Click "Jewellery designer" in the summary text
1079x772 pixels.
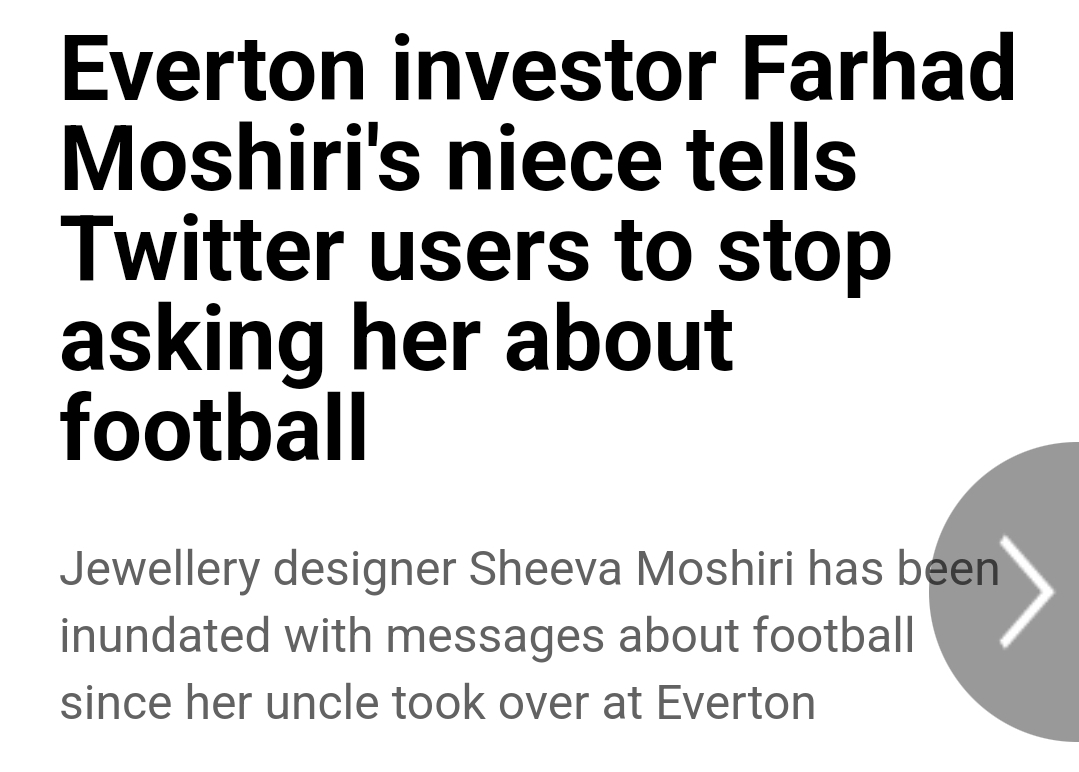click(257, 569)
